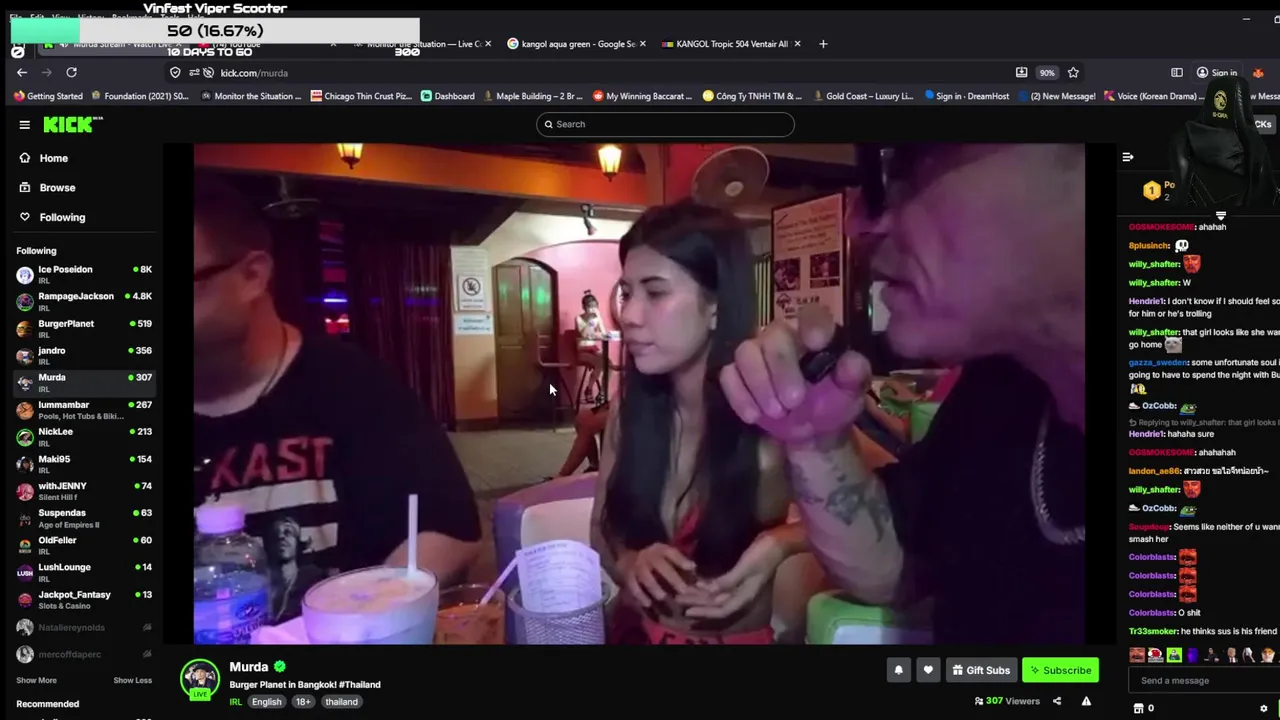This screenshot has width=1280, height=720.
Task: Open Chicago Thin Crust Pizza bookmark
Action: pos(361,96)
